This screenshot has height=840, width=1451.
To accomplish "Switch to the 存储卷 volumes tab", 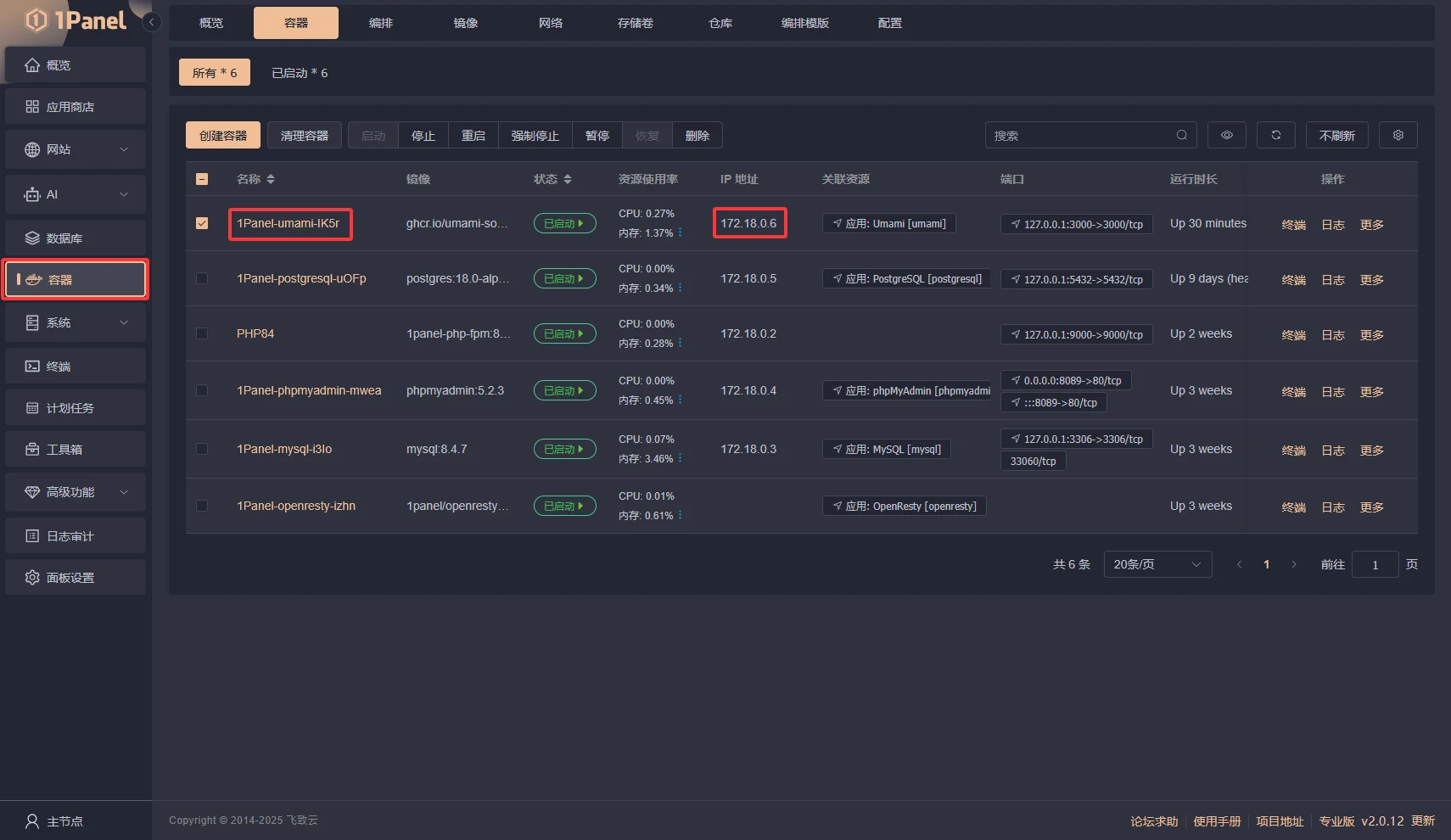I will click(635, 23).
